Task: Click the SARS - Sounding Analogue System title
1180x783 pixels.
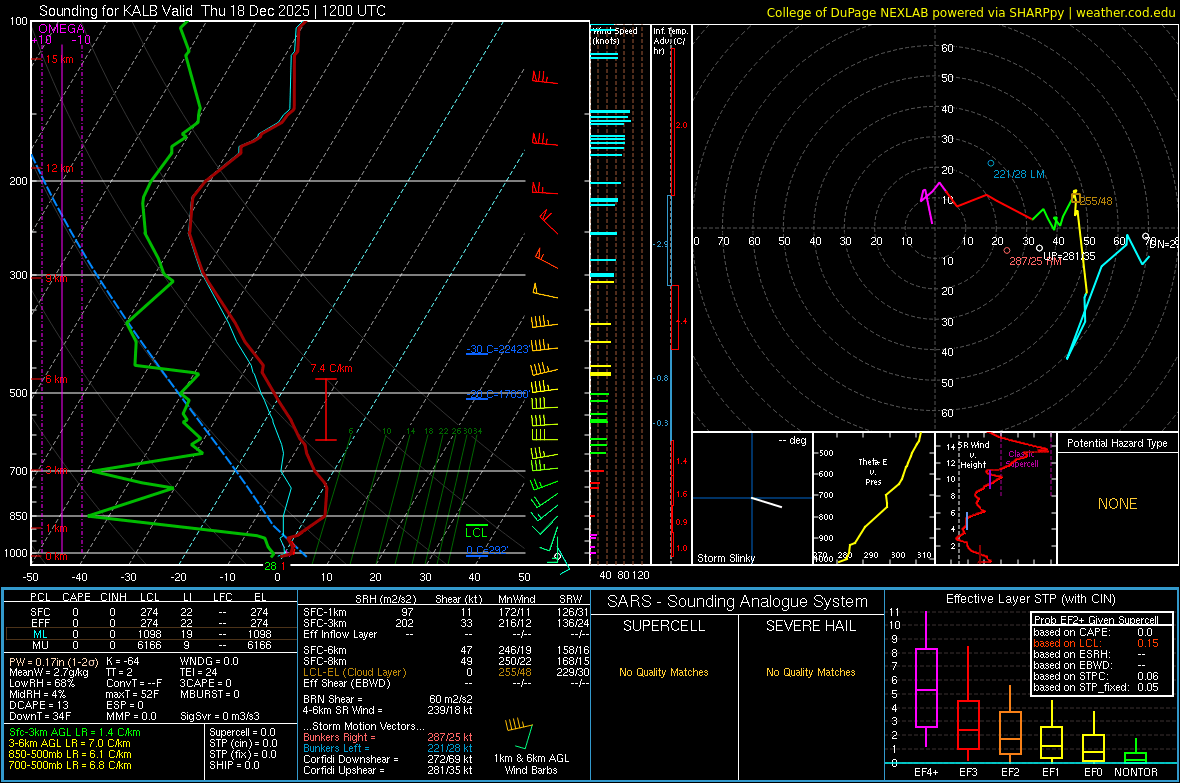Action: 737,602
